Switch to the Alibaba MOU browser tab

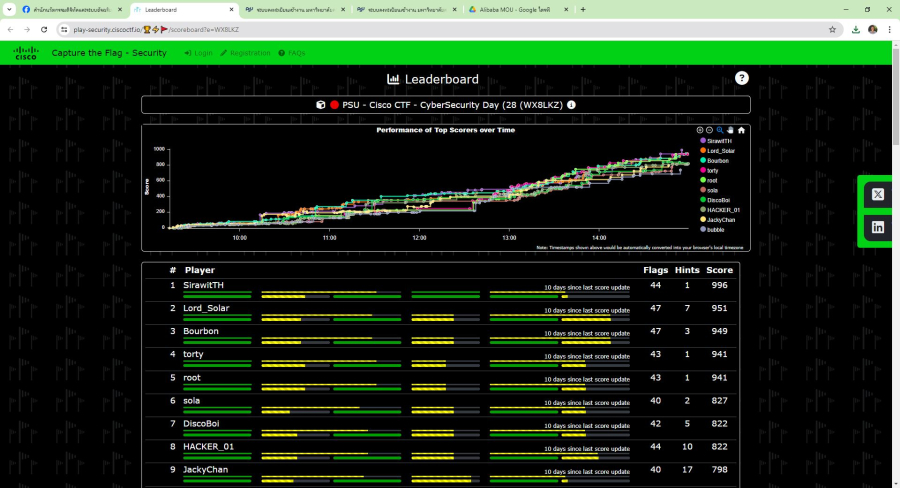click(x=515, y=9)
